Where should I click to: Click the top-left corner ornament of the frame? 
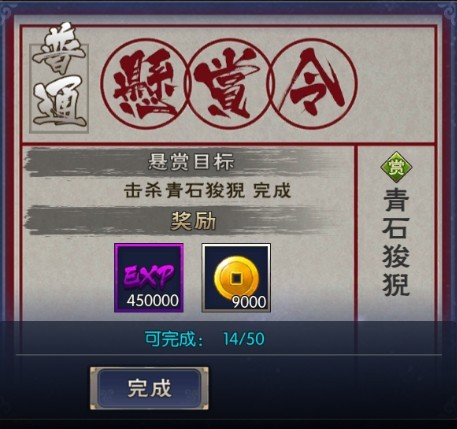click(7, 11)
